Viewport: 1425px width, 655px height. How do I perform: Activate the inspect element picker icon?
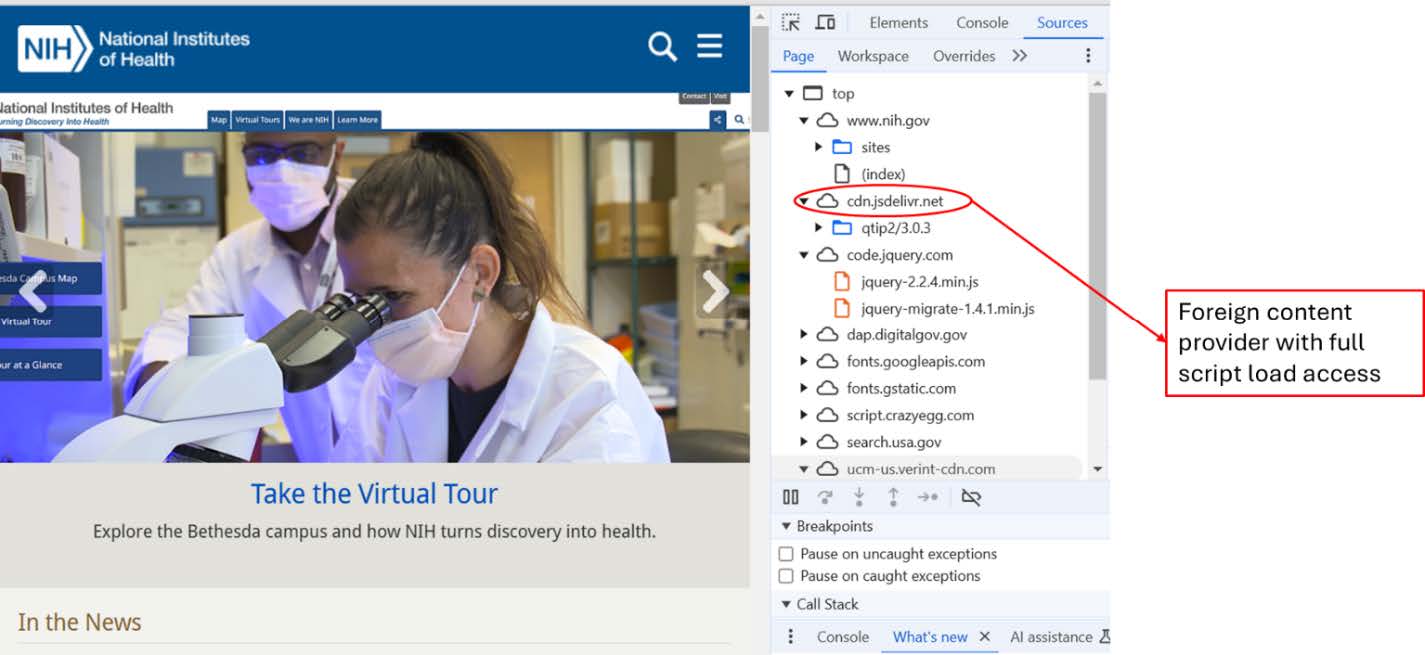click(791, 23)
